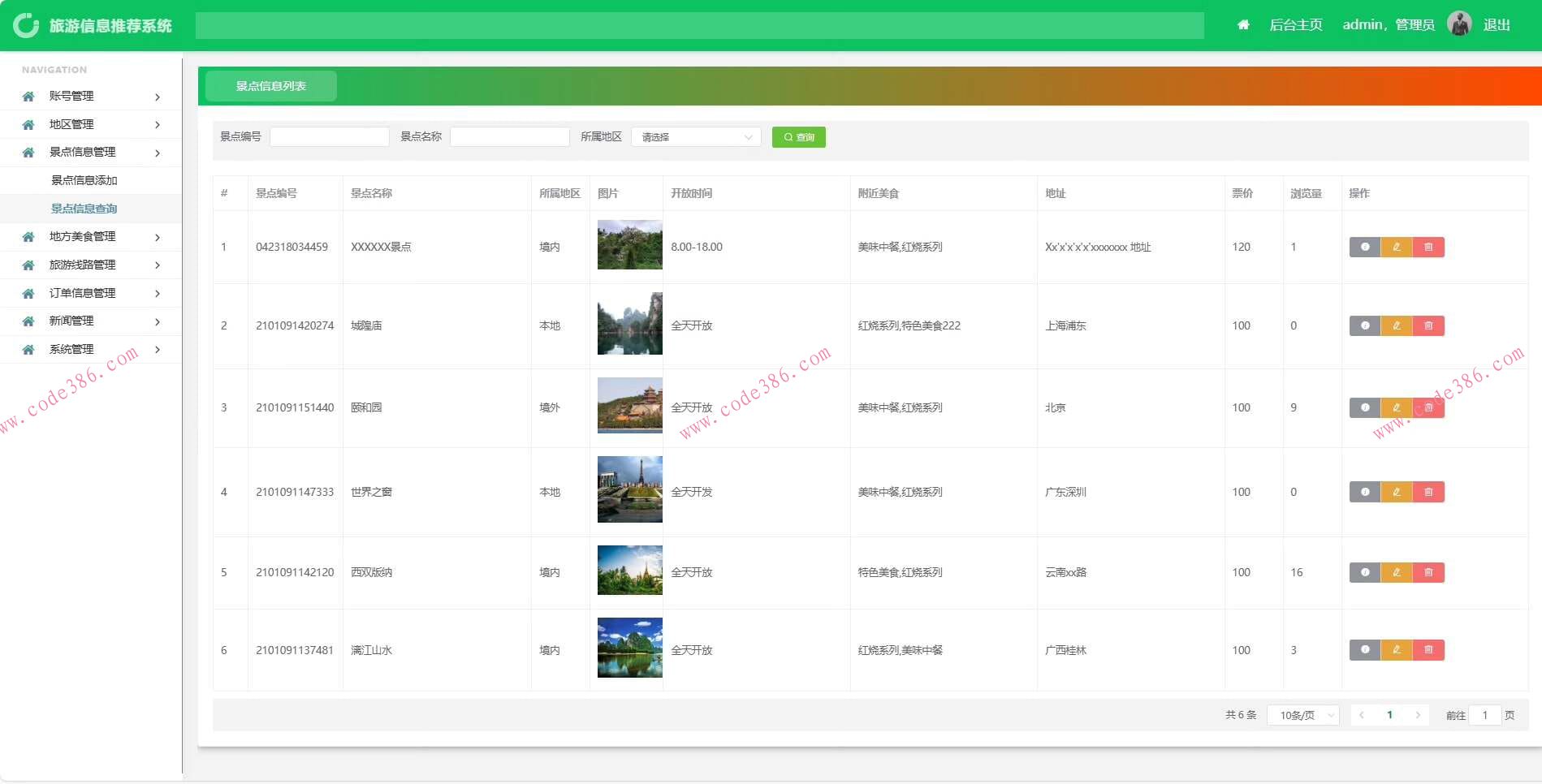
Task: Click the system logo icon in header
Action: [26, 25]
